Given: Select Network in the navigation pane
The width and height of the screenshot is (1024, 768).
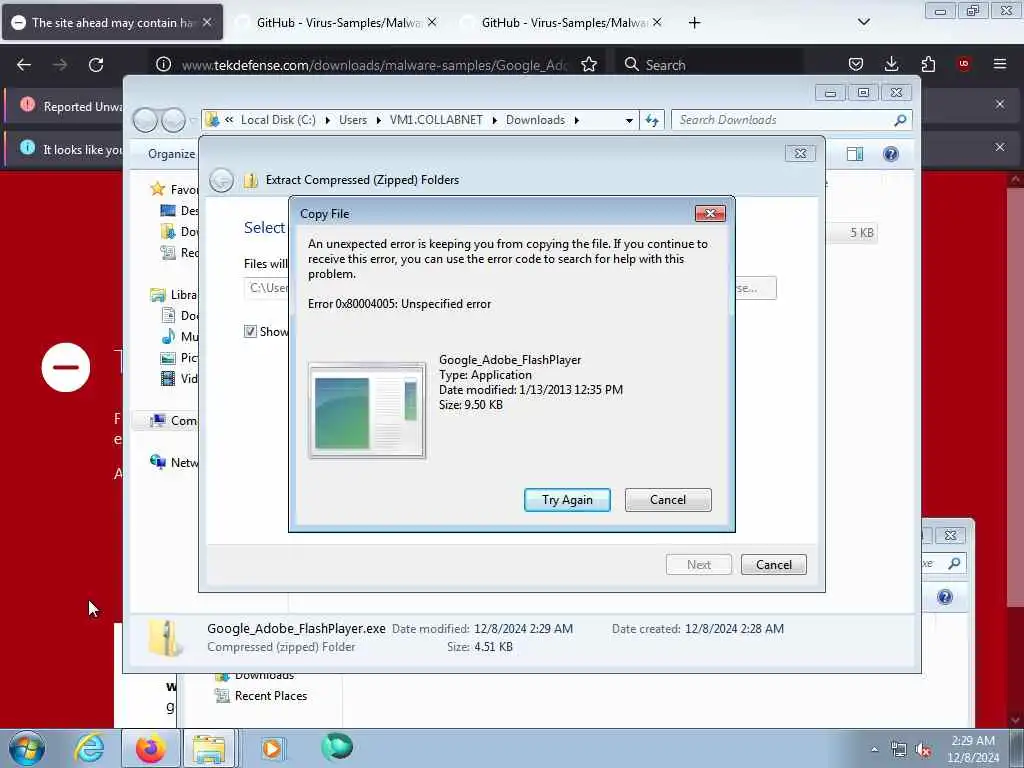Looking at the screenshot, I should [174, 462].
